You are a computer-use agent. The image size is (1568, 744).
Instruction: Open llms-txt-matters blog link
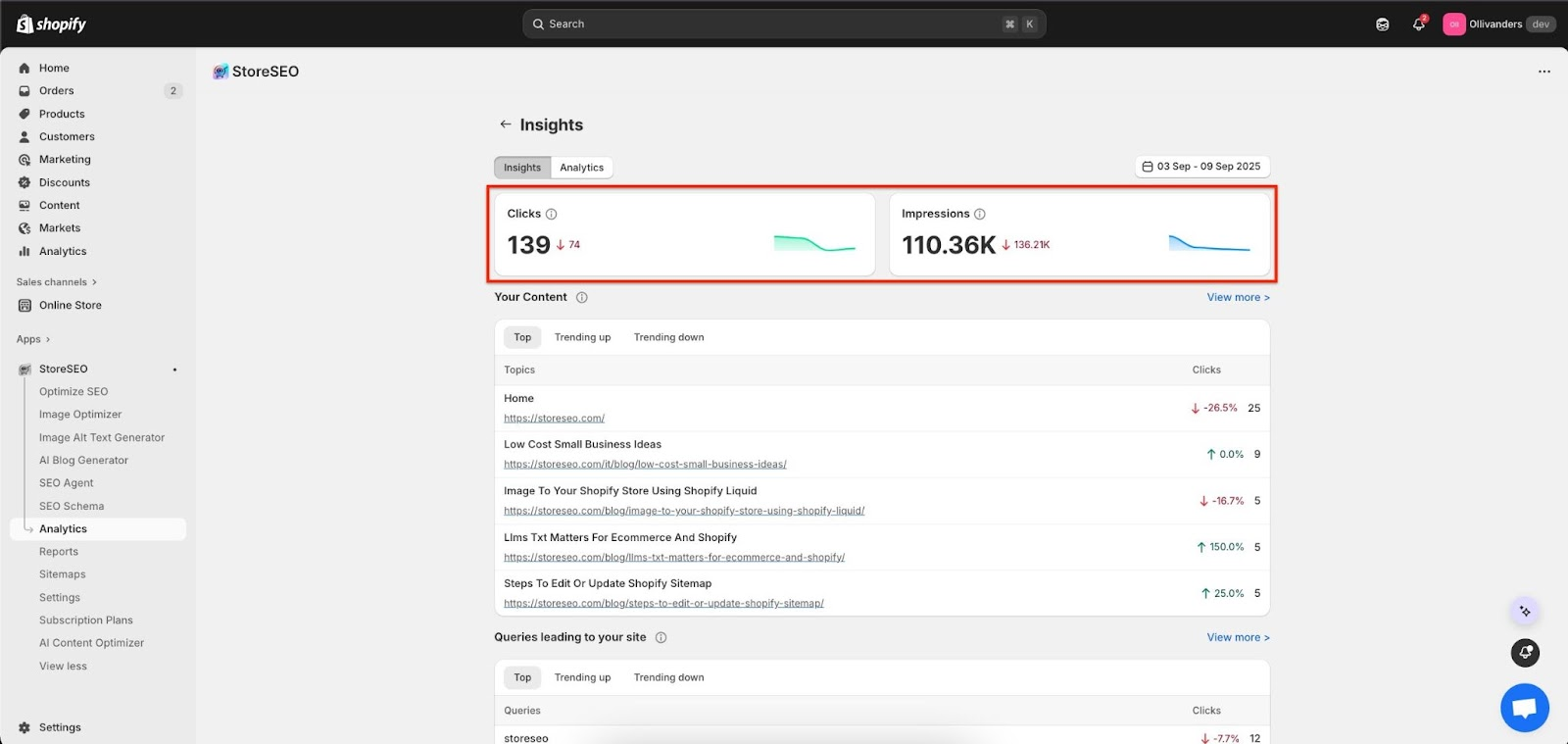click(x=674, y=558)
